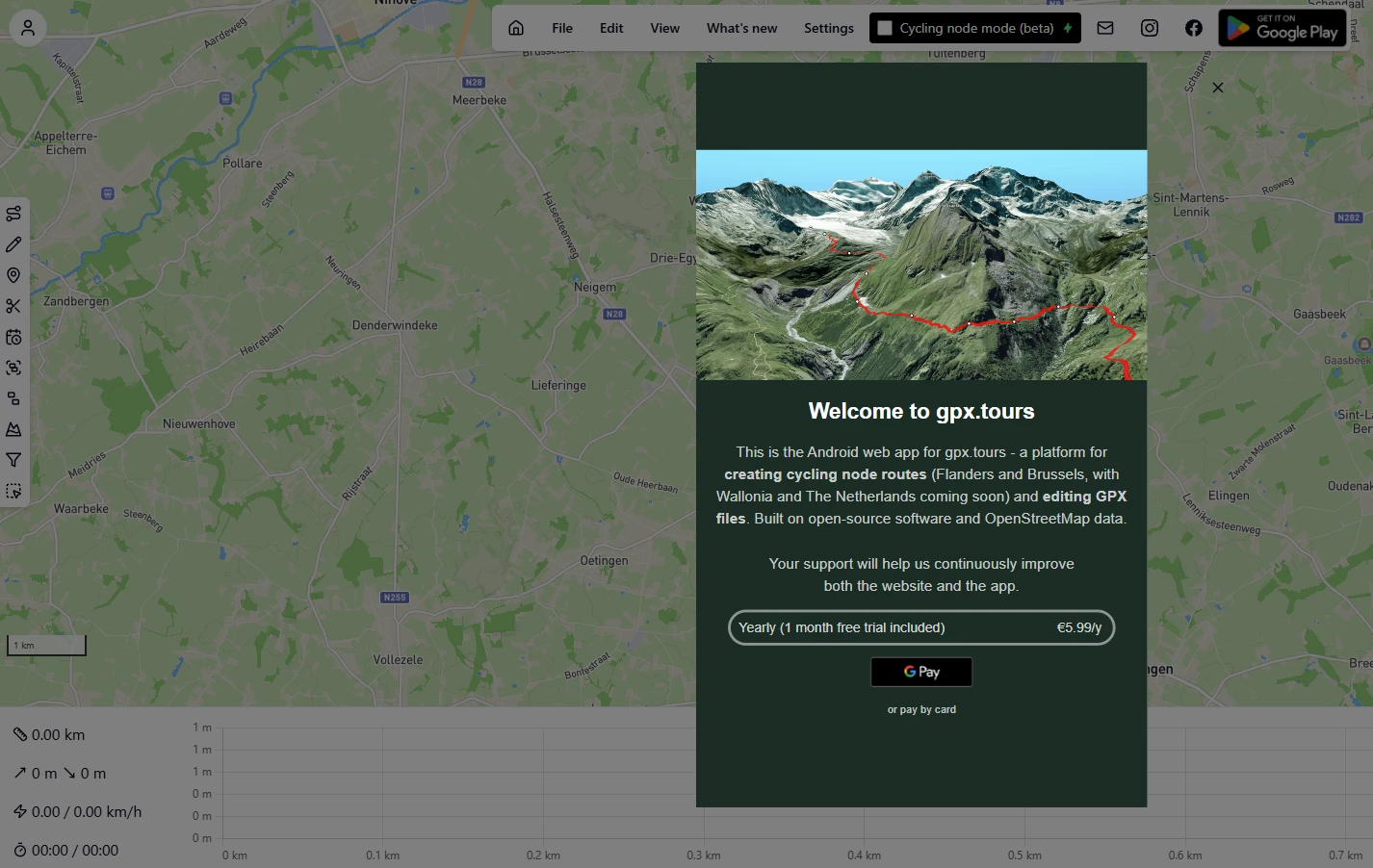Click the Oetingen map label
This screenshot has width=1373, height=868.
(x=604, y=560)
